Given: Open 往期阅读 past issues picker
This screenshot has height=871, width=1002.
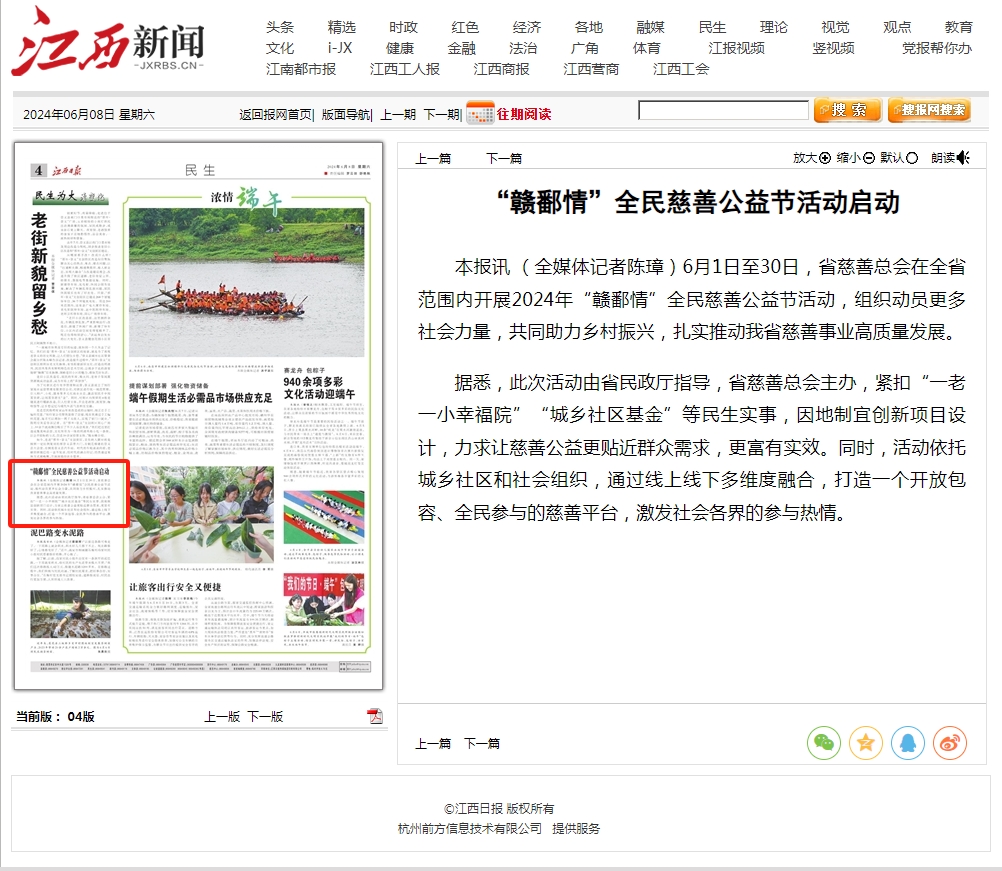Looking at the screenshot, I should [x=524, y=114].
